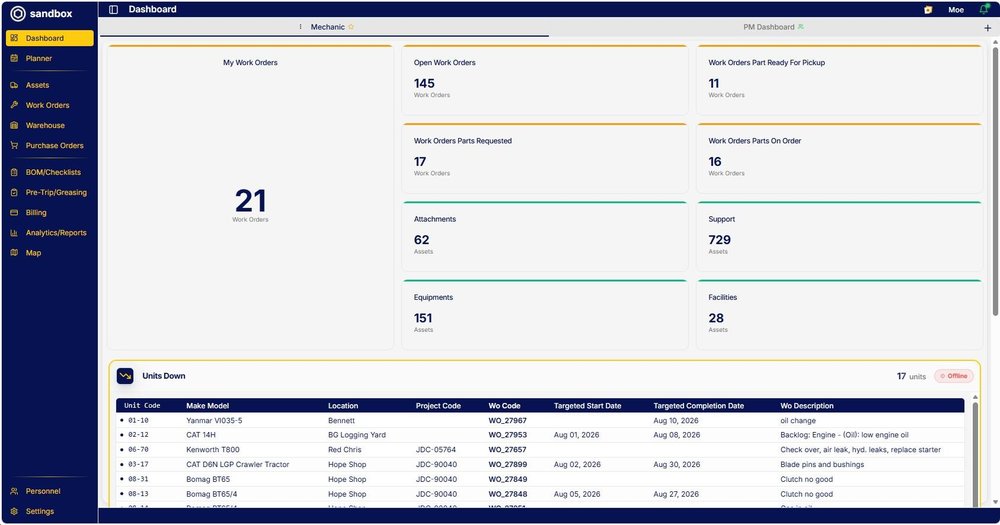
Task: Open Work Orders Part Ready For Pickup card
Action: tap(839, 80)
